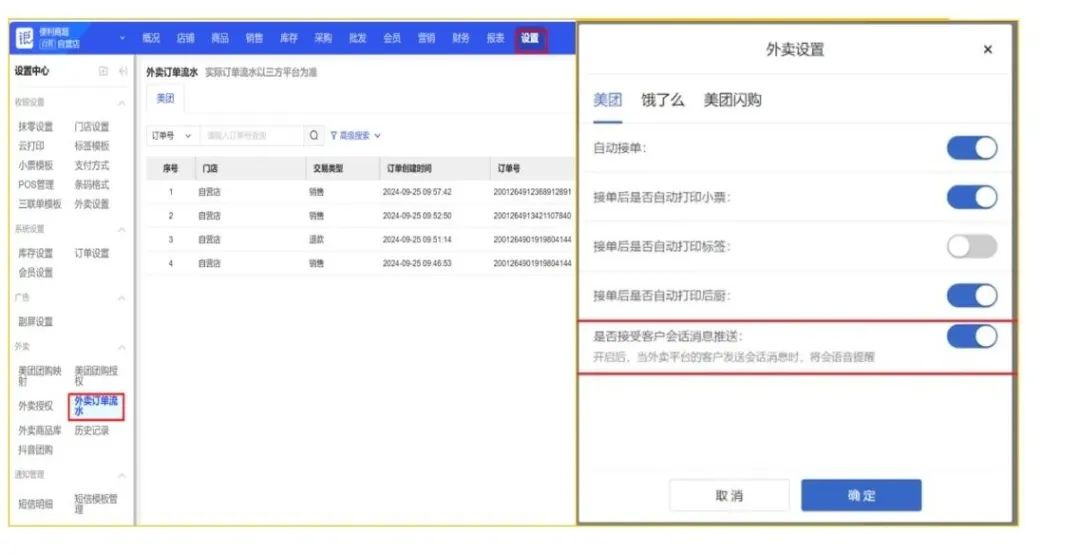Screen dimensions: 1080x555
Task: Switch to the 饿了么 tab
Action: 662,100
